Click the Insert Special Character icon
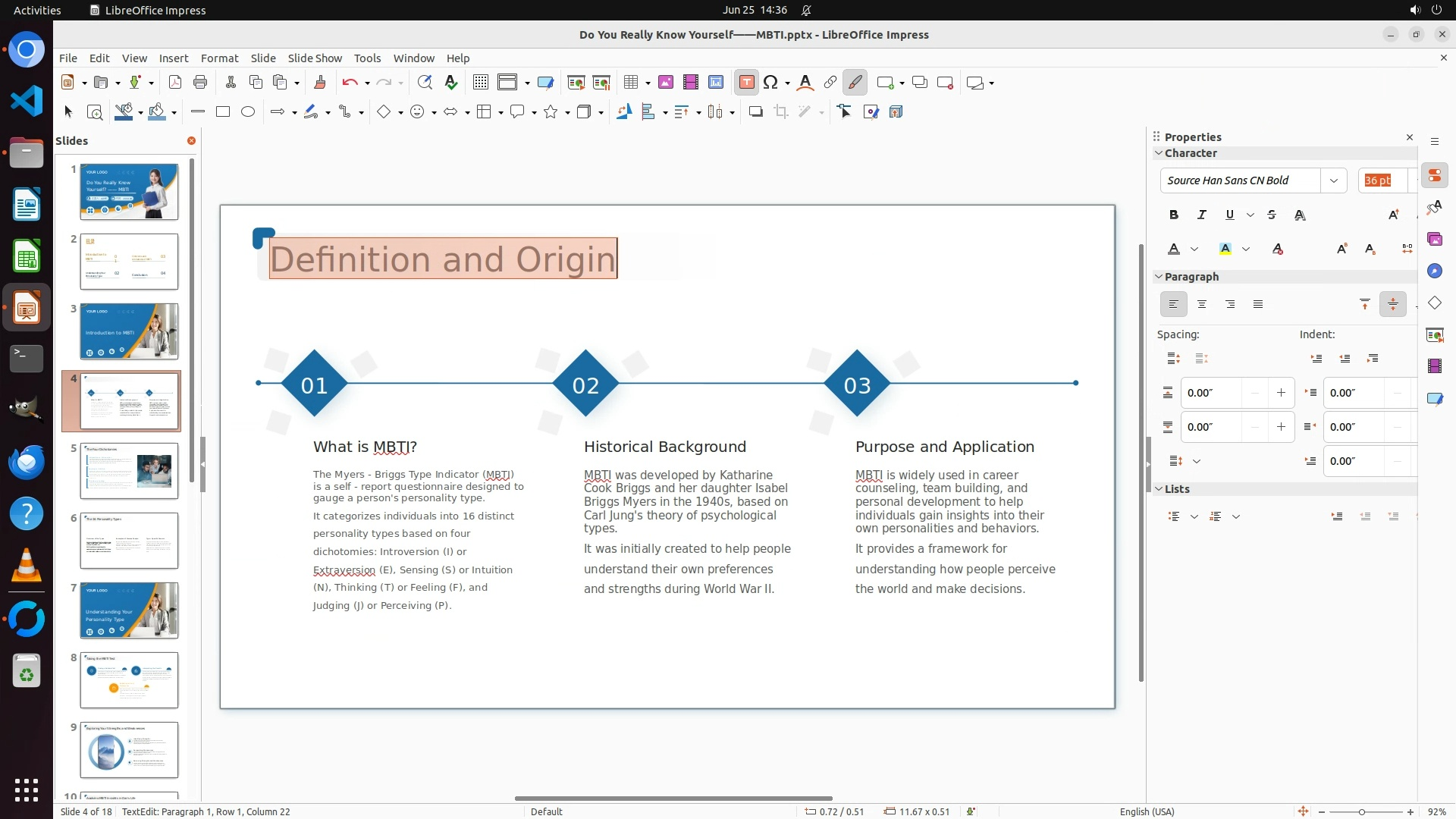Viewport: 1456px width, 819px height. coord(770,83)
